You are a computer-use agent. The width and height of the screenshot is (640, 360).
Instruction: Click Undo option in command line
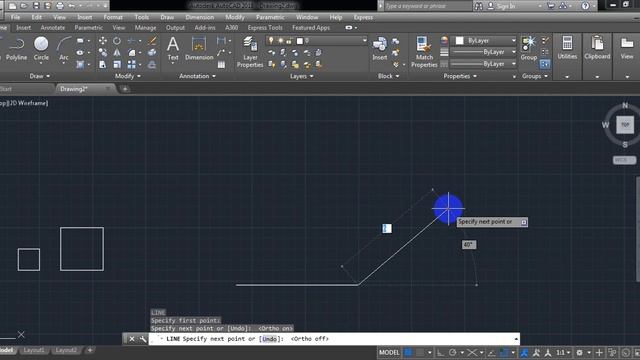(269, 339)
